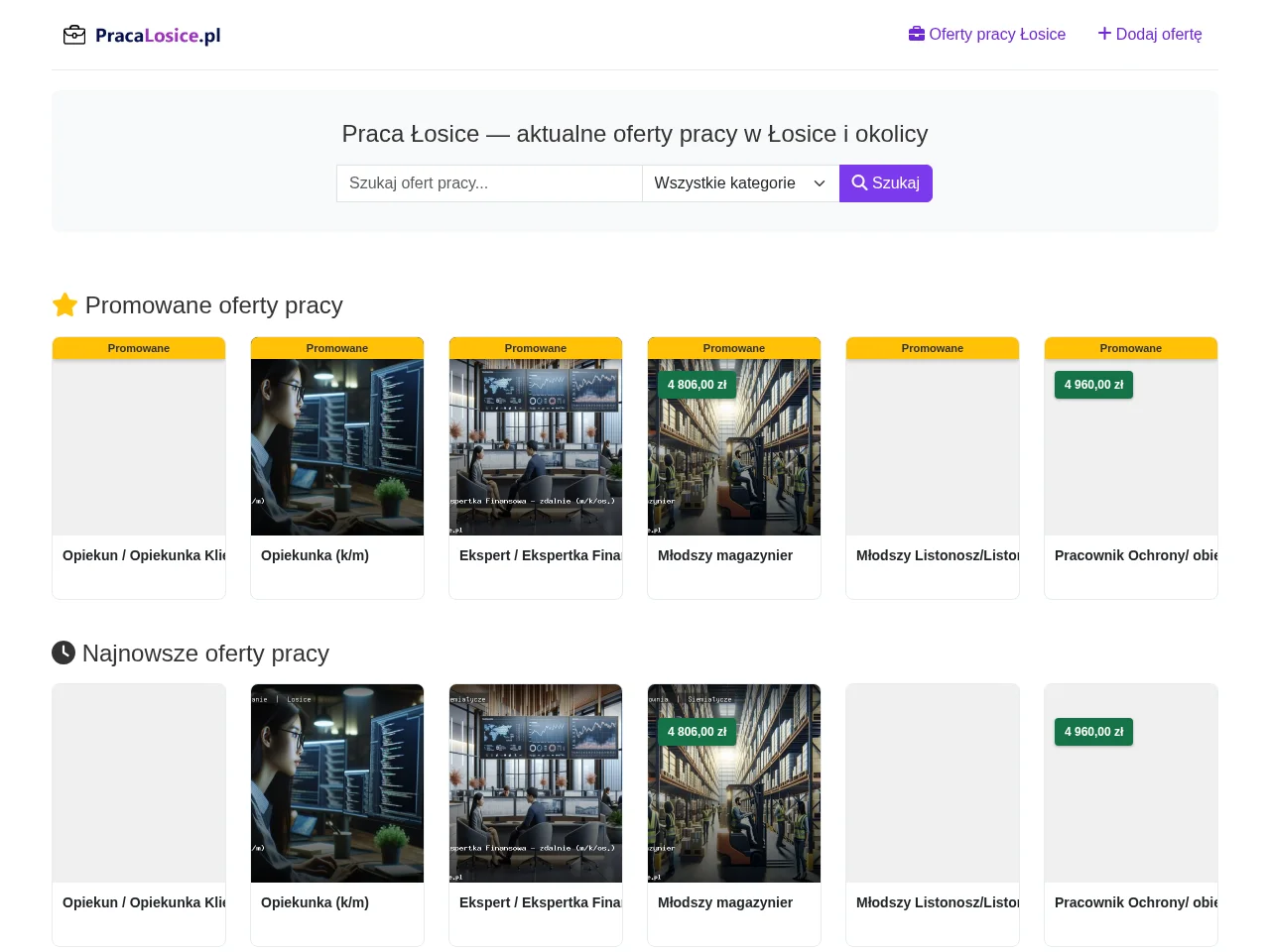
Task: Expand the Wszystkie kategorie dropdown
Action: [740, 183]
